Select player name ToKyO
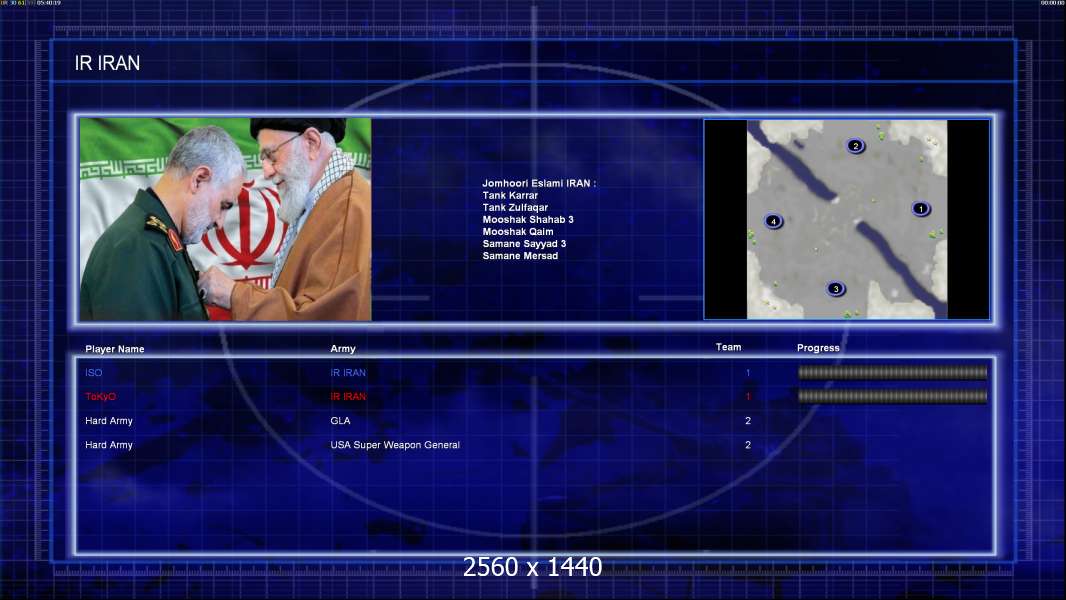 pyautogui.click(x=101, y=396)
